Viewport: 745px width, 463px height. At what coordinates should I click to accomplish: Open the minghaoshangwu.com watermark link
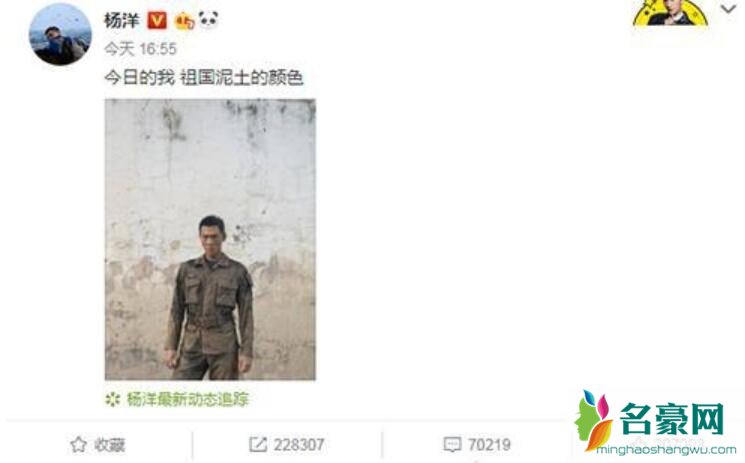tap(666, 450)
